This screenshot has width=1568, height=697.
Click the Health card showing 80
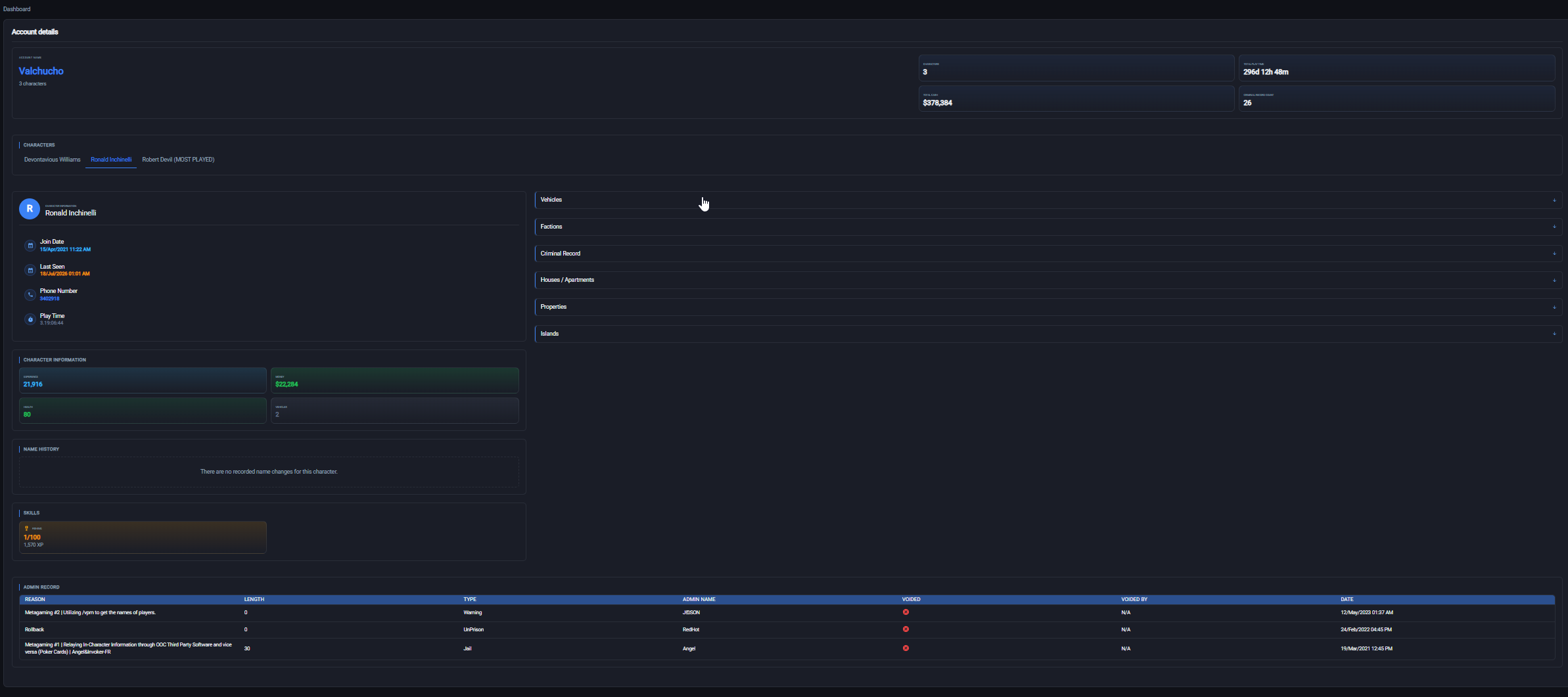(x=143, y=411)
